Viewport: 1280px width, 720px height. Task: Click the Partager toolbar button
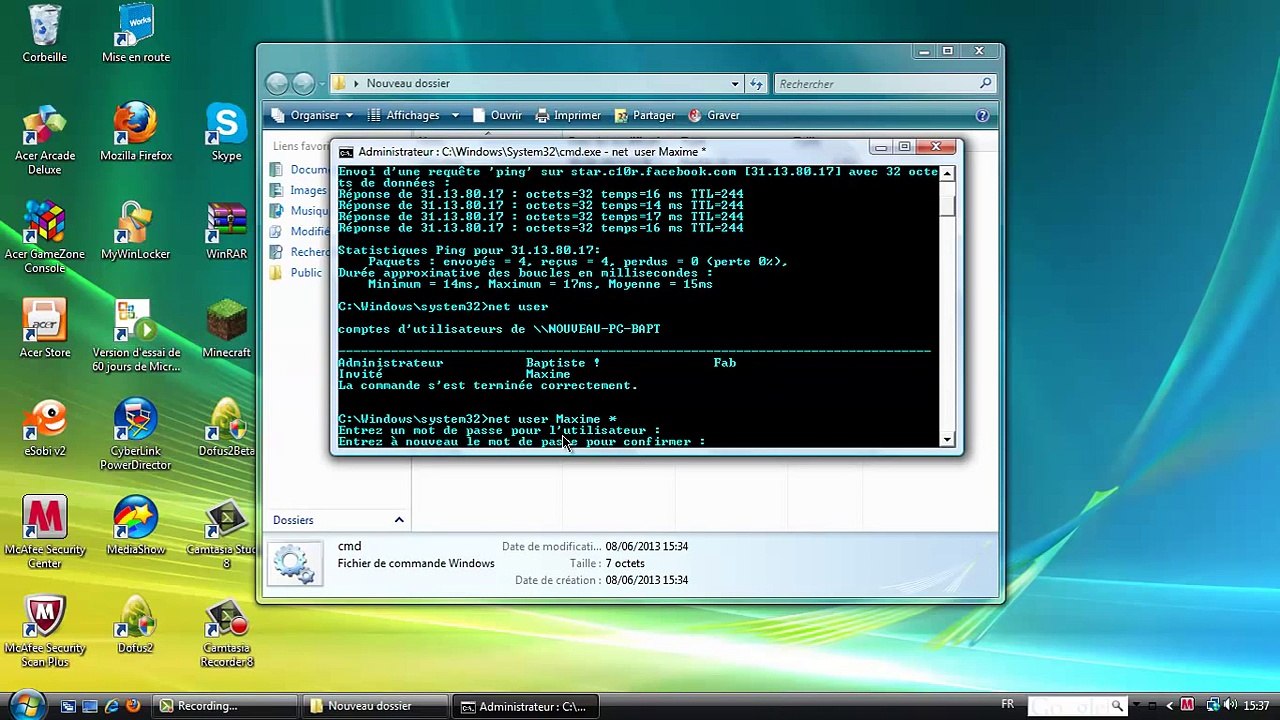pyautogui.click(x=645, y=116)
